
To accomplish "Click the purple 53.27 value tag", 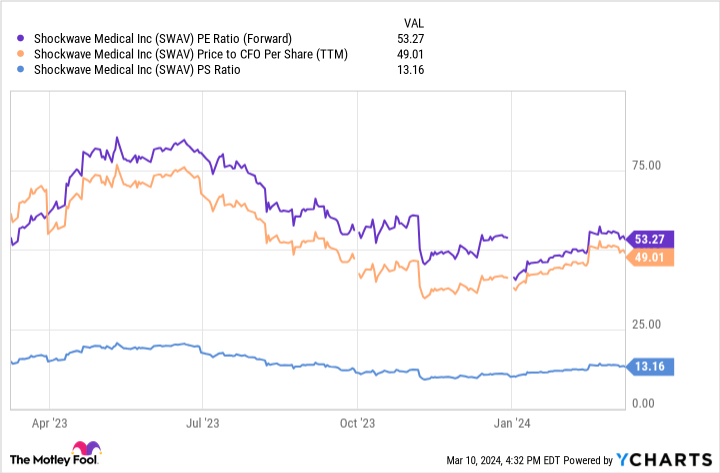I will pyautogui.click(x=652, y=239).
